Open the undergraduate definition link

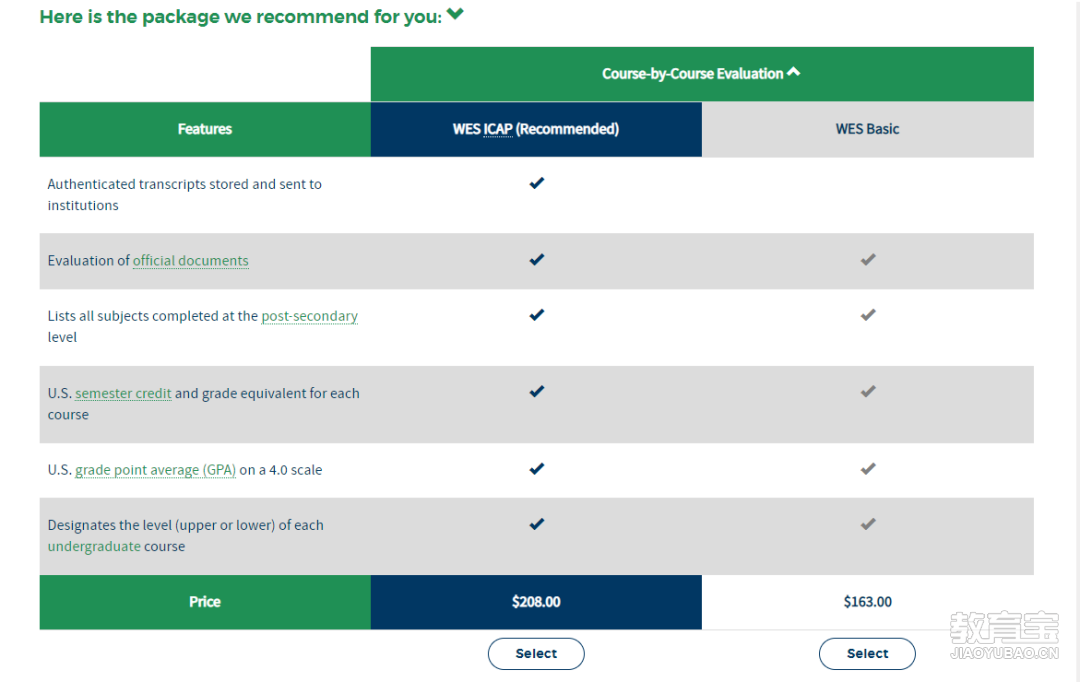[x=94, y=546]
